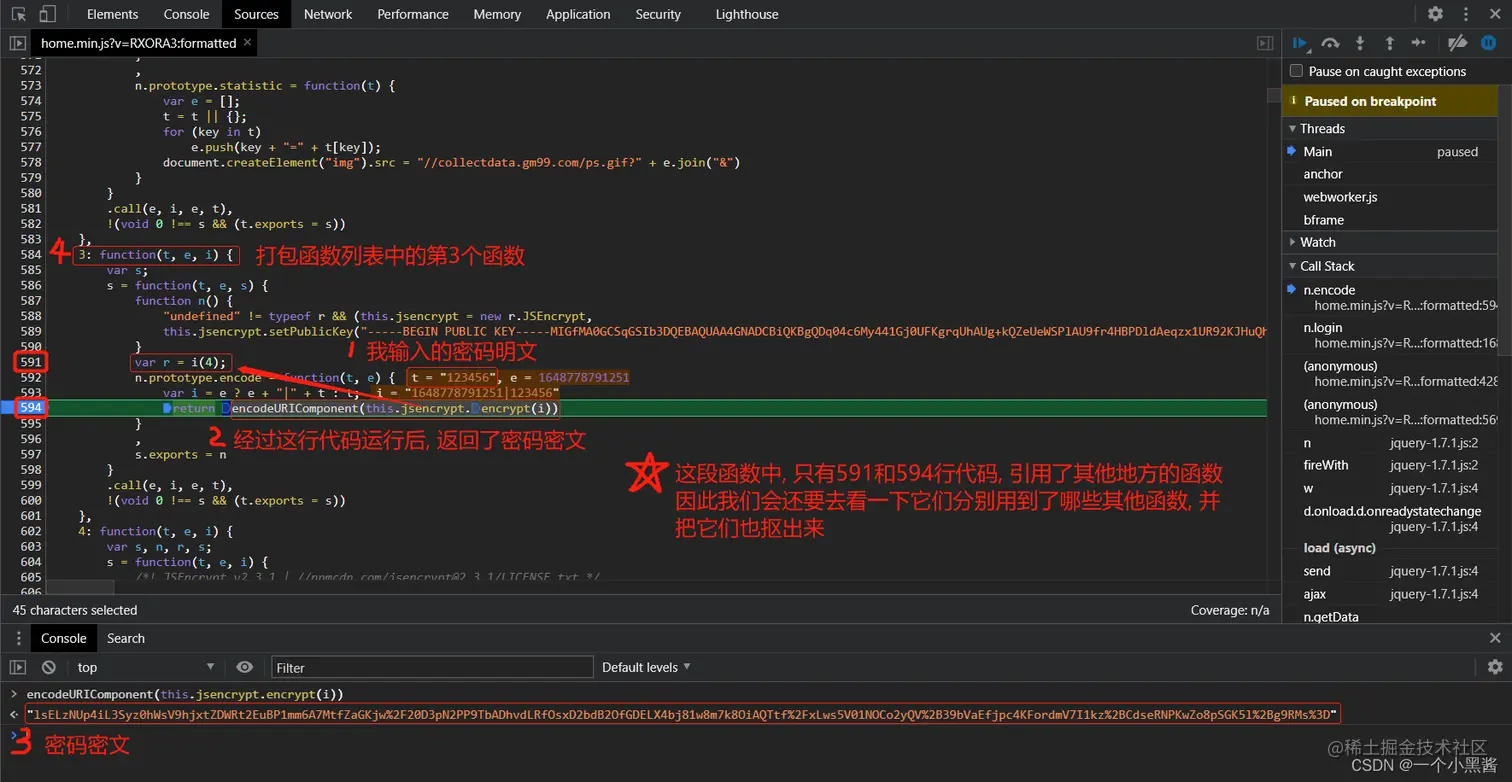This screenshot has width=1512, height=782.
Task: Close the home.min.js formatted file tab
Action: [247, 42]
